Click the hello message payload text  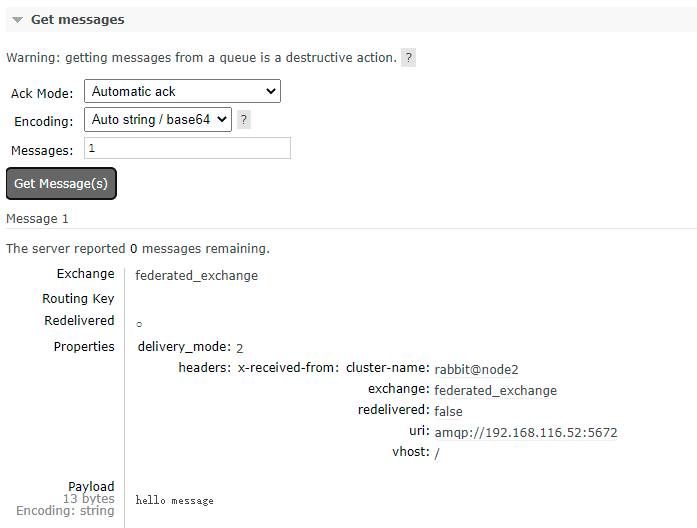(x=174, y=500)
